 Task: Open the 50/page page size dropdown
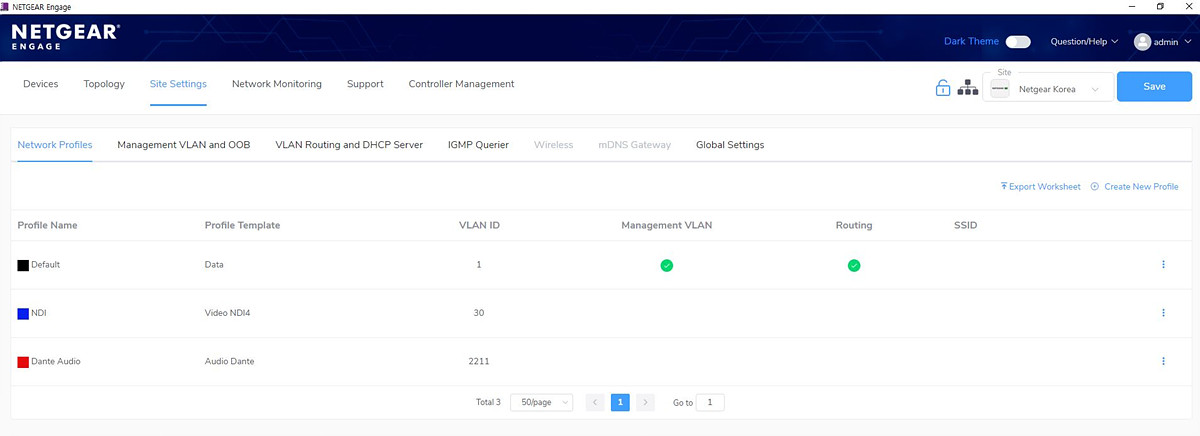(541, 402)
